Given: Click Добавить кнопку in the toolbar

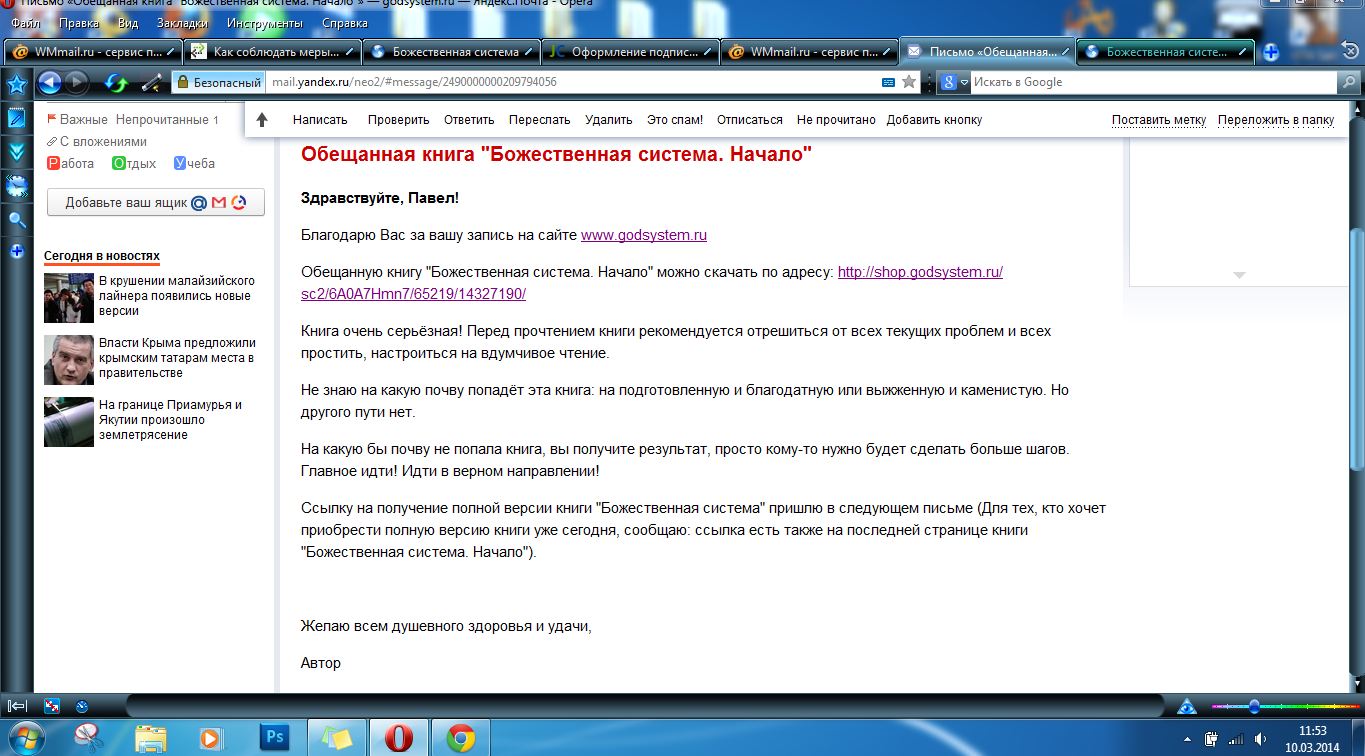Looking at the screenshot, I should tap(934, 120).
